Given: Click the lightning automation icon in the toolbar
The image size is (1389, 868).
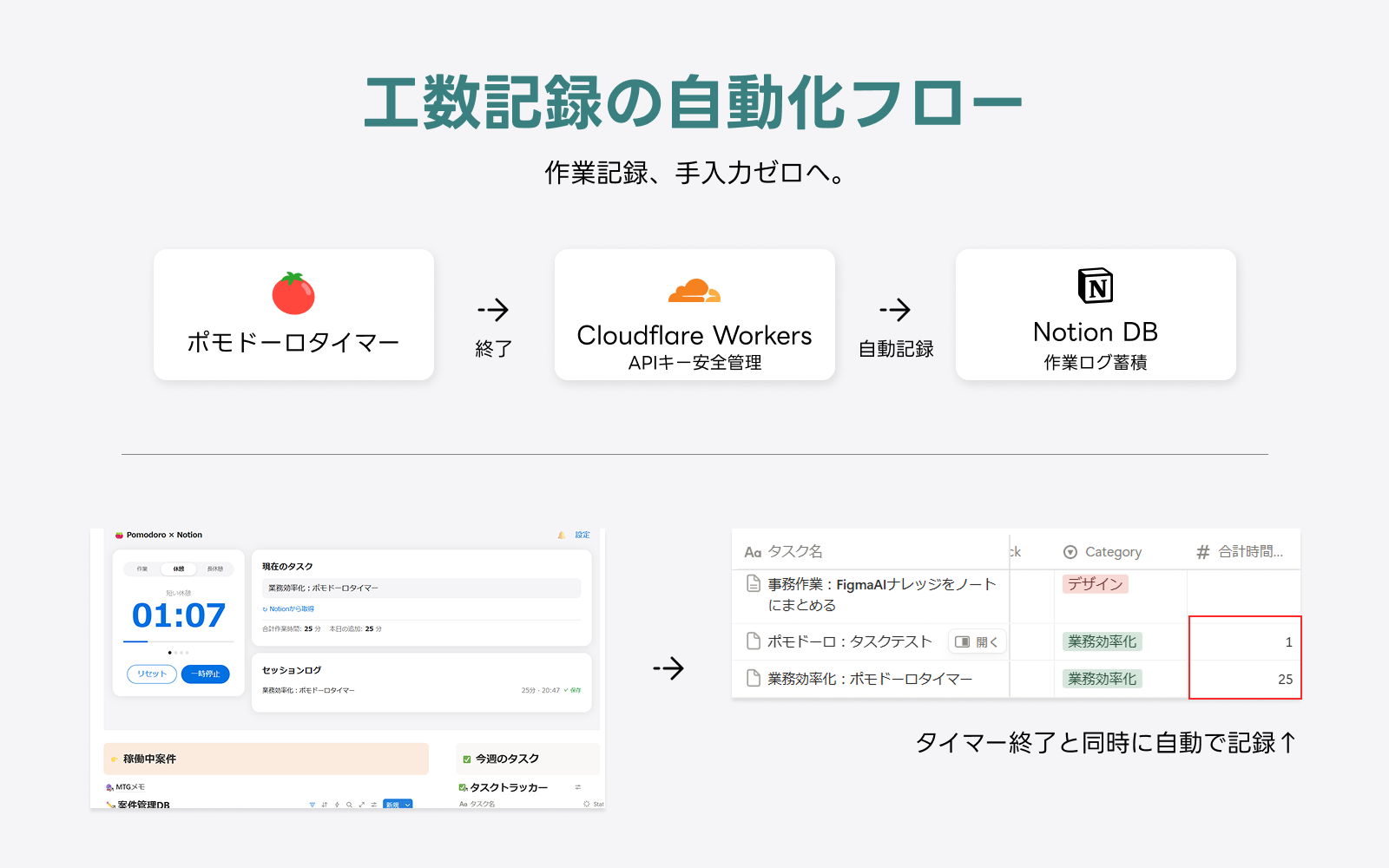Looking at the screenshot, I should pos(337,805).
